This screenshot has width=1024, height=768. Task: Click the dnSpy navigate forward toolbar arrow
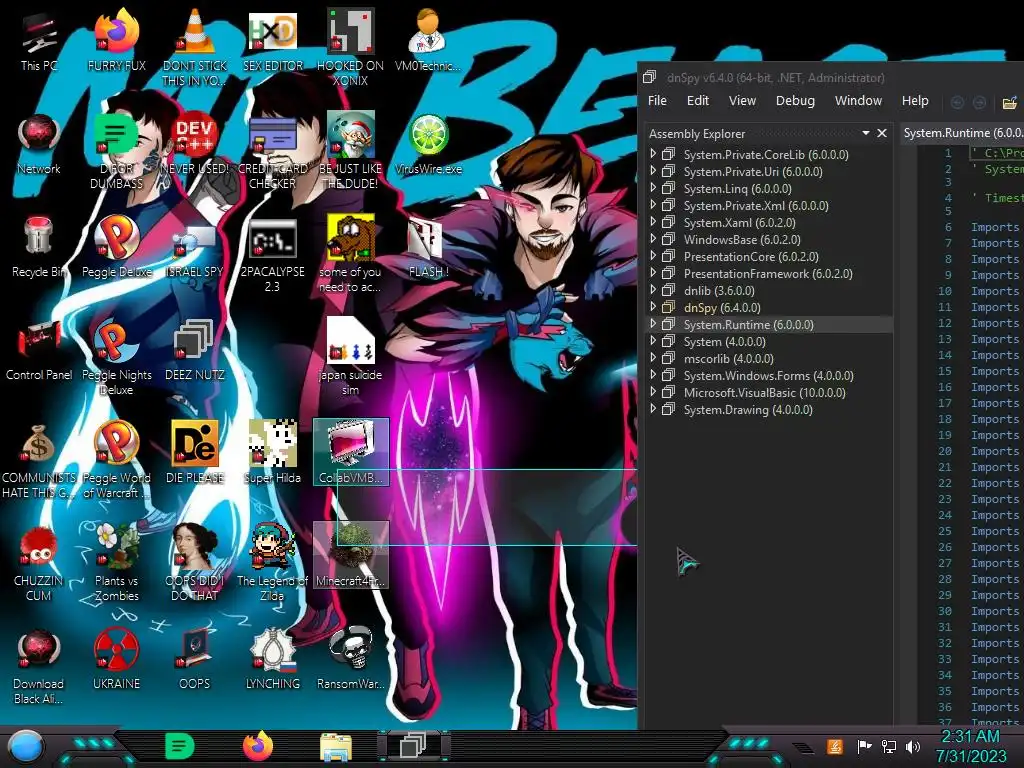980,103
